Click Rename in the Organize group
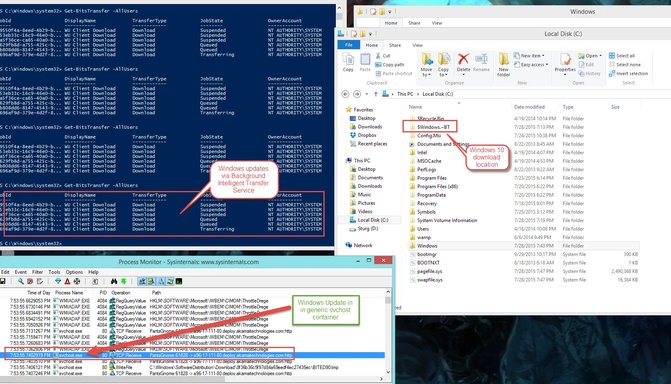 tap(481, 63)
